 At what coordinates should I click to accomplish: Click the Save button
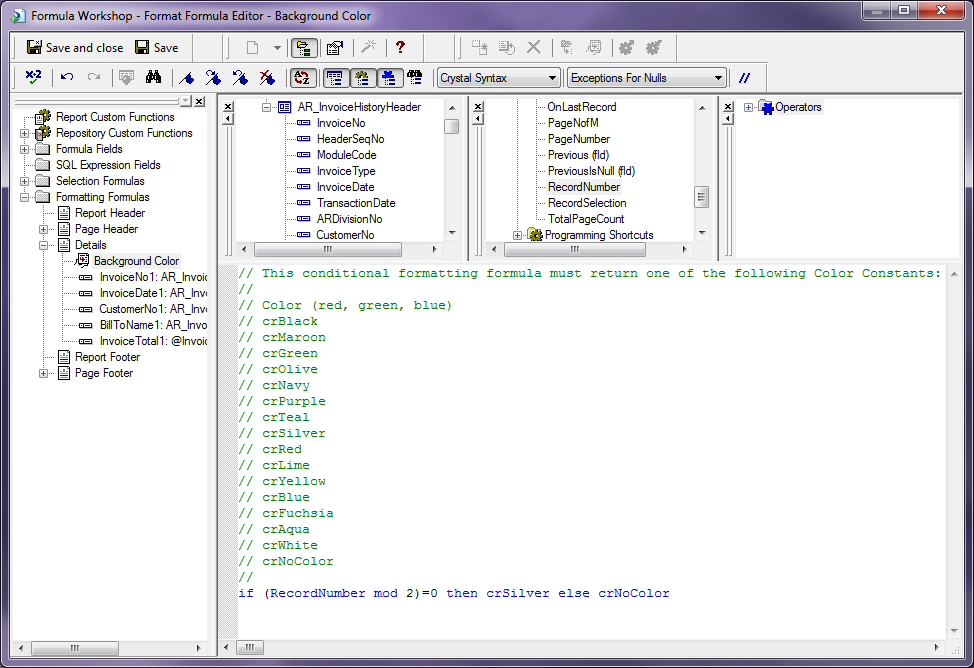point(158,47)
